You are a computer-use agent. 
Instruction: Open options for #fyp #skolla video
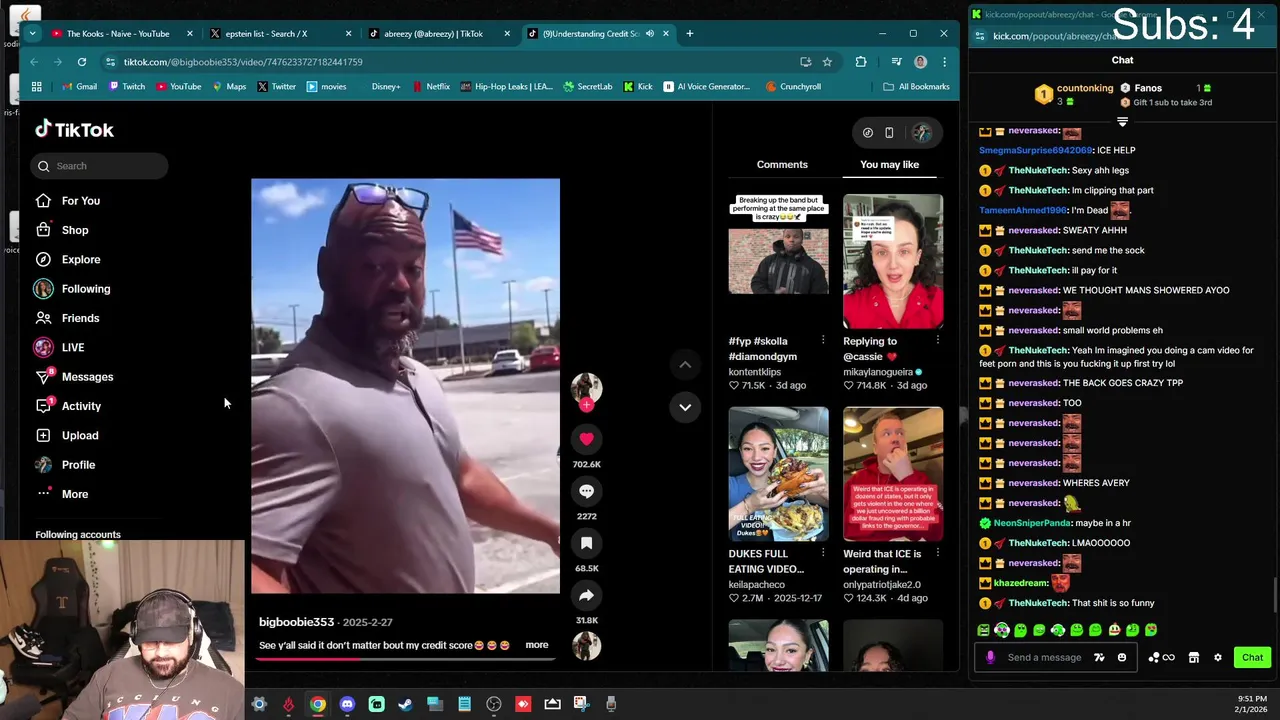[823, 340]
